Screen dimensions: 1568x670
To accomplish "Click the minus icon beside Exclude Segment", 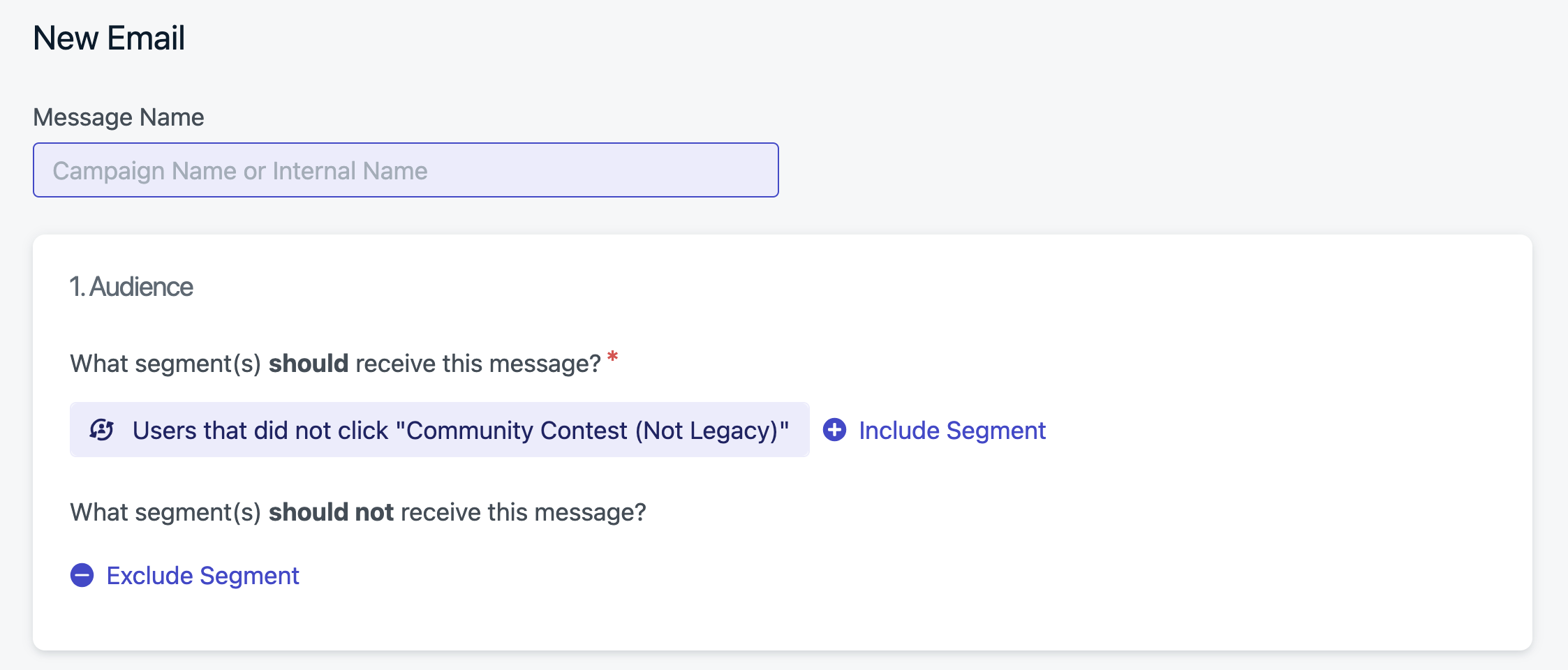I will pos(82,575).
